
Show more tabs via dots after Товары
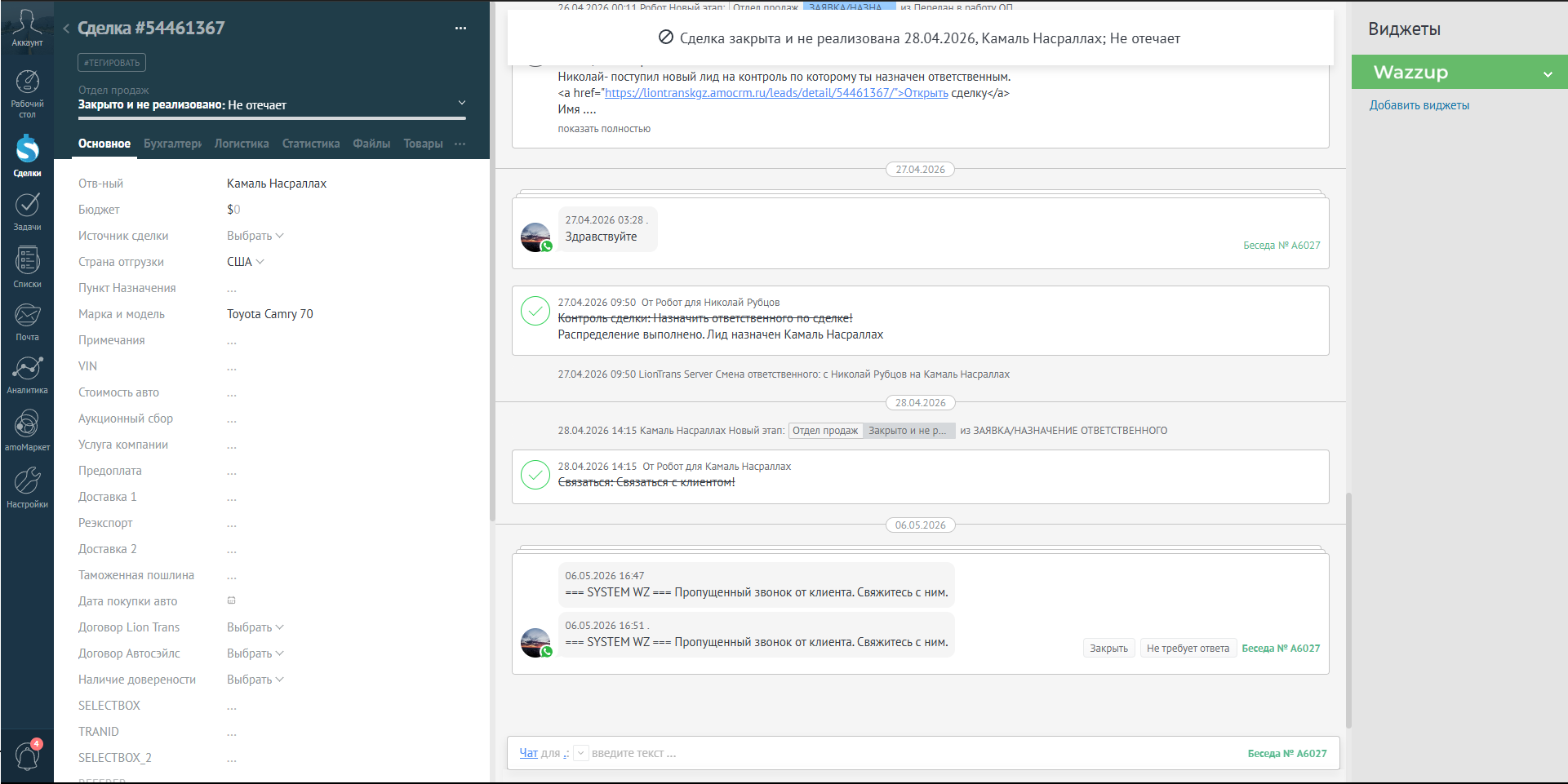tap(460, 144)
